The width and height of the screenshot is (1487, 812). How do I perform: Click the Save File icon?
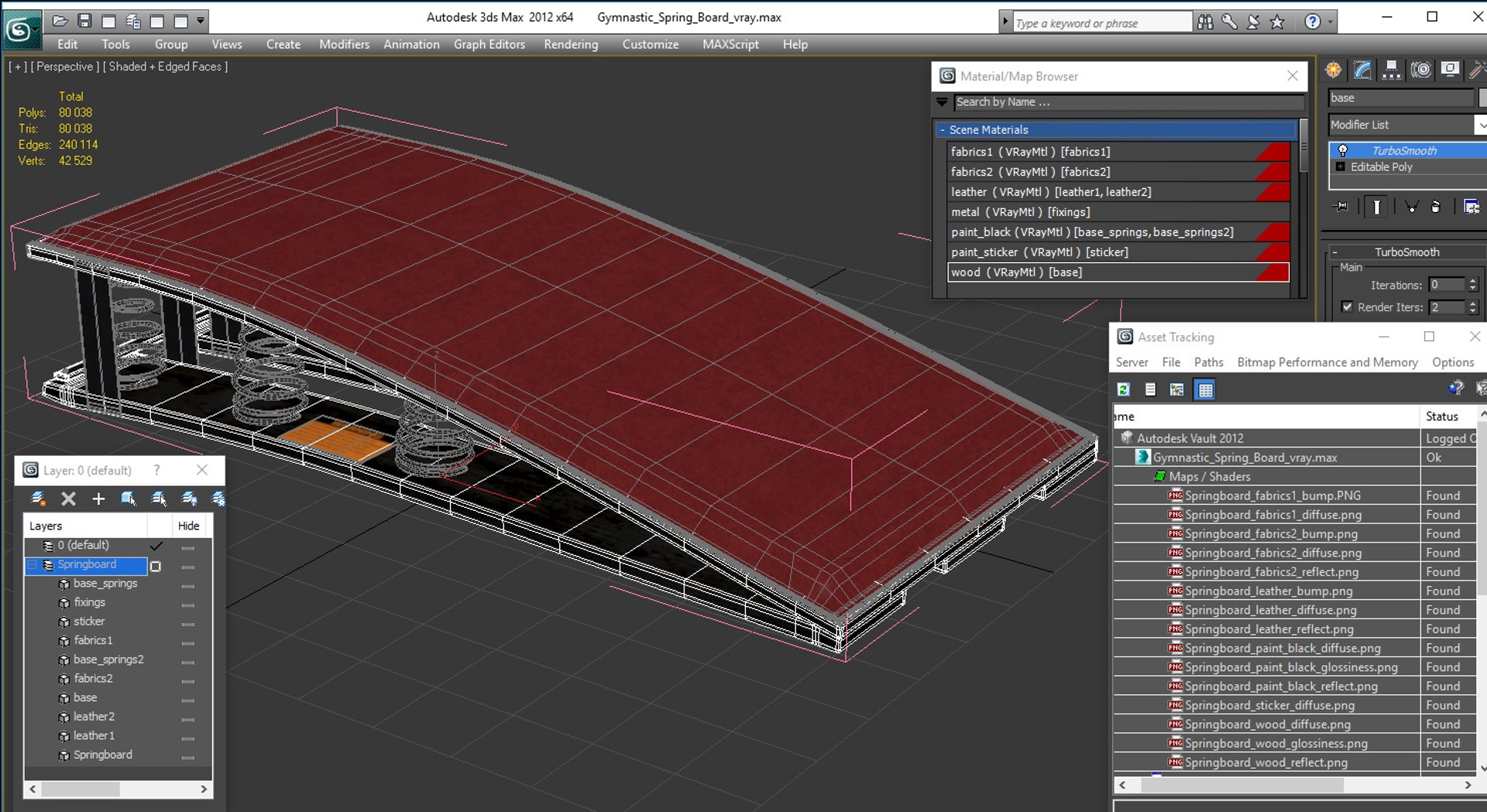tap(84, 21)
